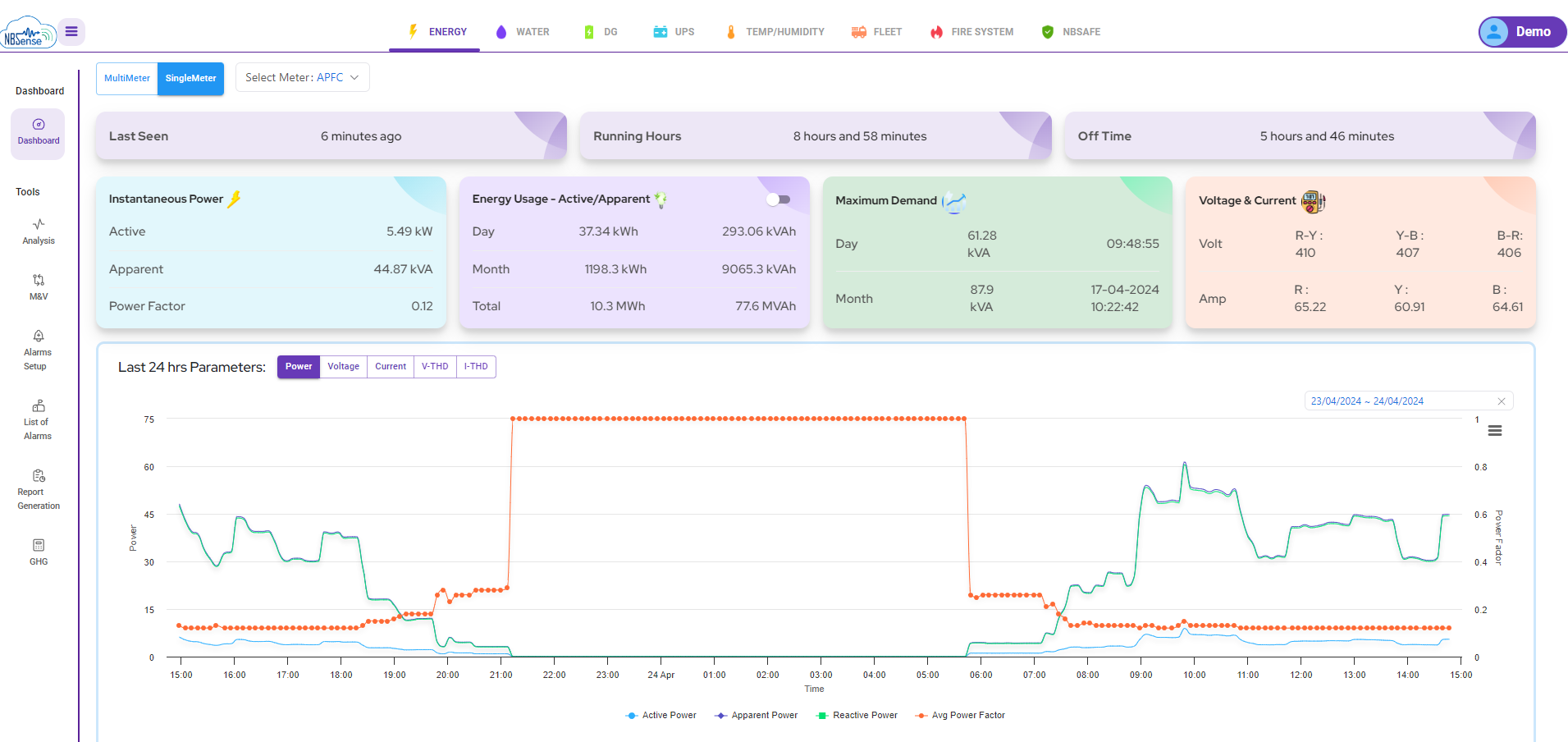Select the I-THD parameter button

[476, 367]
